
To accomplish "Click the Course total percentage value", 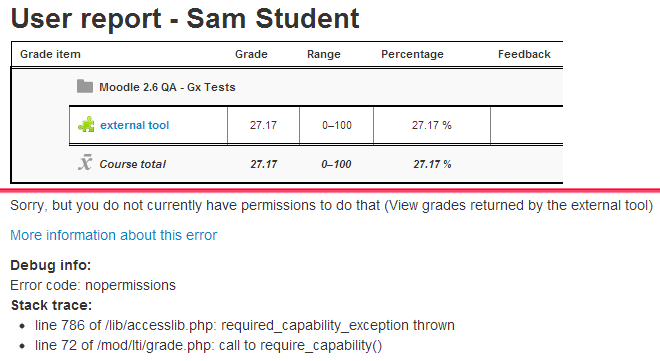I will [x=432, y=164].
